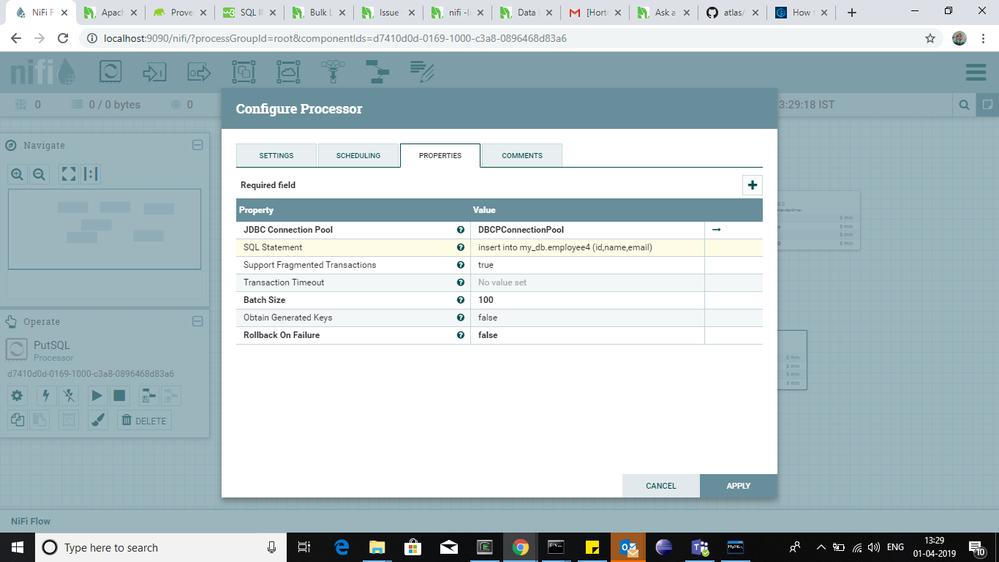Set Transaction Timeout value field
999x562 pixels.
(587, 282)
